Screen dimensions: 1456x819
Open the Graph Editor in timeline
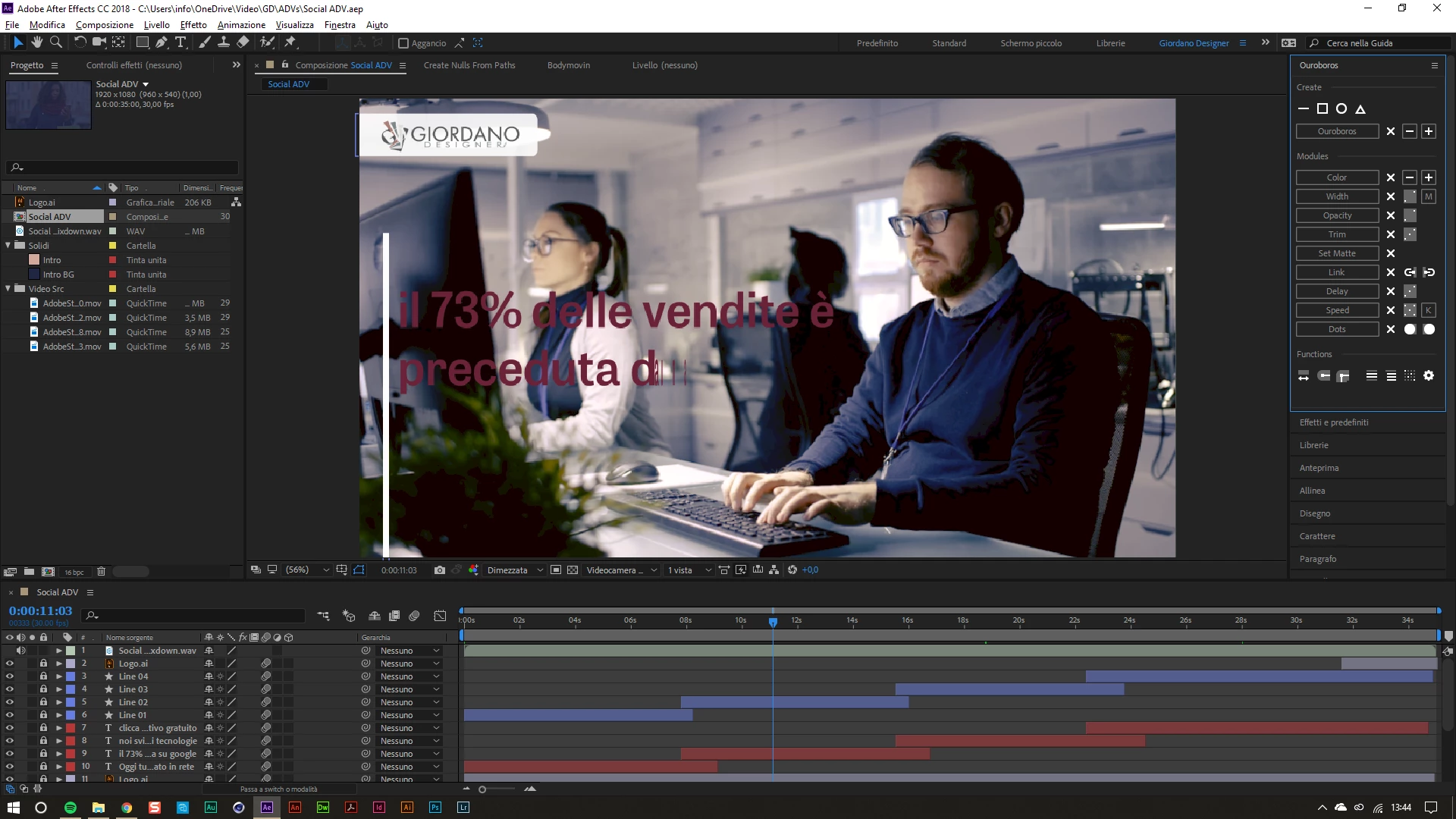(440, 616)
